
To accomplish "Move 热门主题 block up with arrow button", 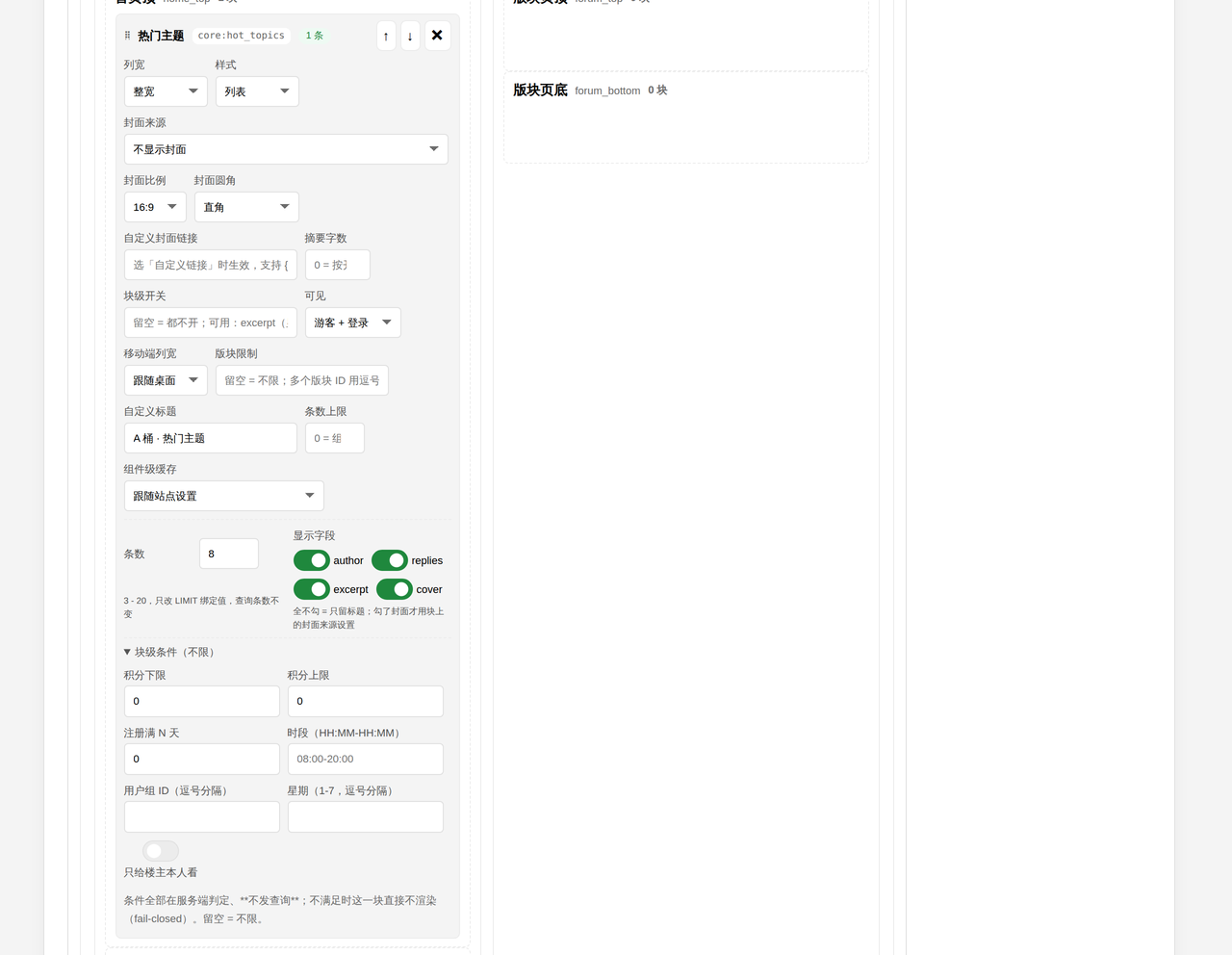I will coord(386,36).
